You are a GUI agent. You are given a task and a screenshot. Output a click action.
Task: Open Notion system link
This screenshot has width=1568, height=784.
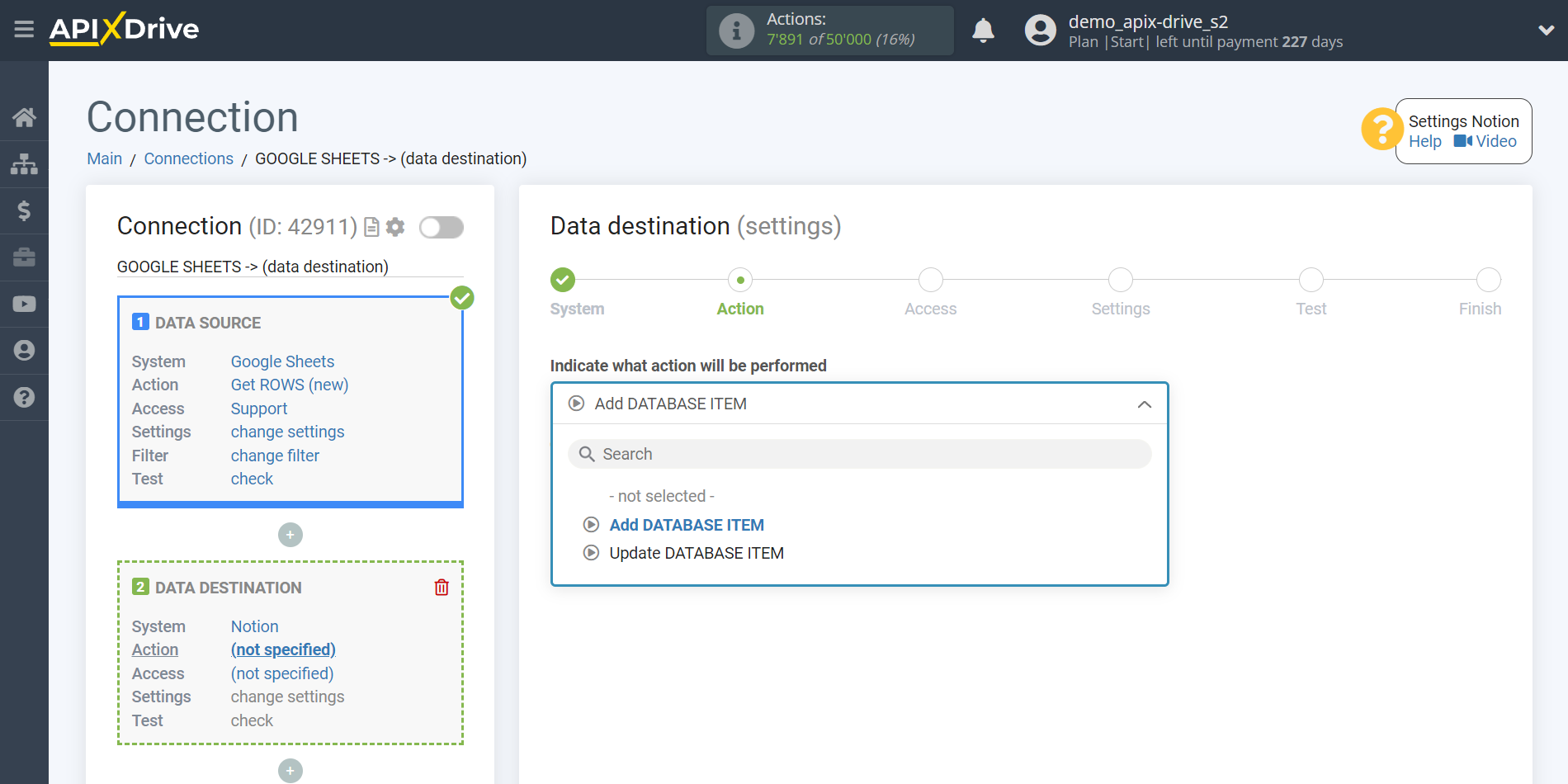[x=254, y=626]
